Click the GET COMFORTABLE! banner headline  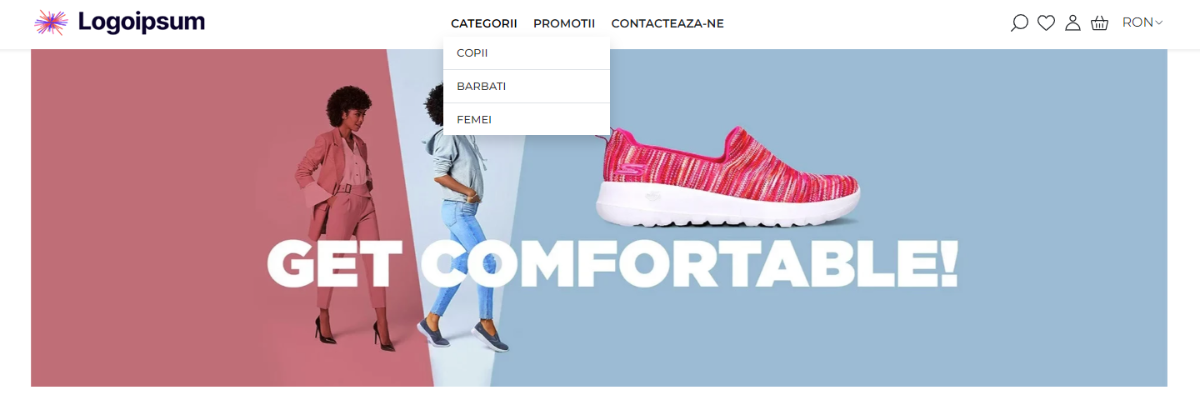click(612, 263)
